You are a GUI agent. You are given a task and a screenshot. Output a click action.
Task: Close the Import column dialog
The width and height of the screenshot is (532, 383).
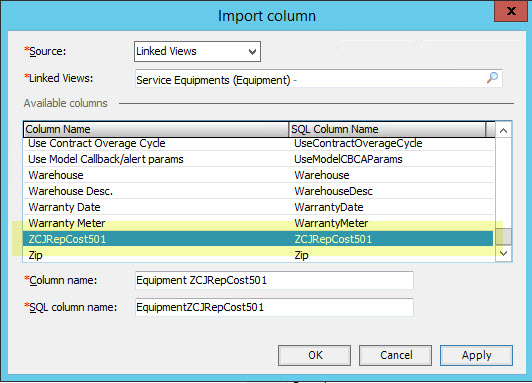[x=511, y=11]
